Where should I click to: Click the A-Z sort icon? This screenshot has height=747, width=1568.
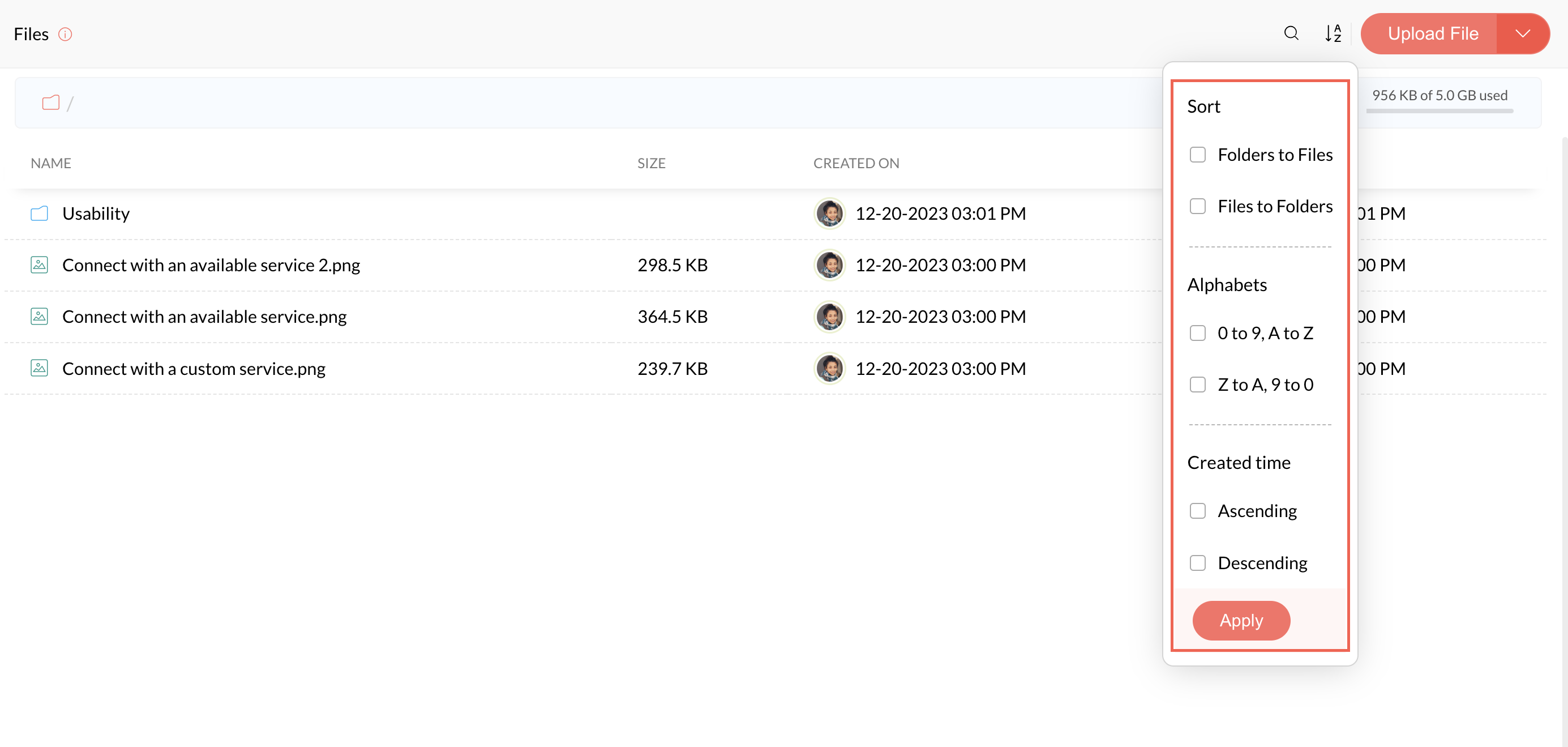click(x=1333, y=33)
